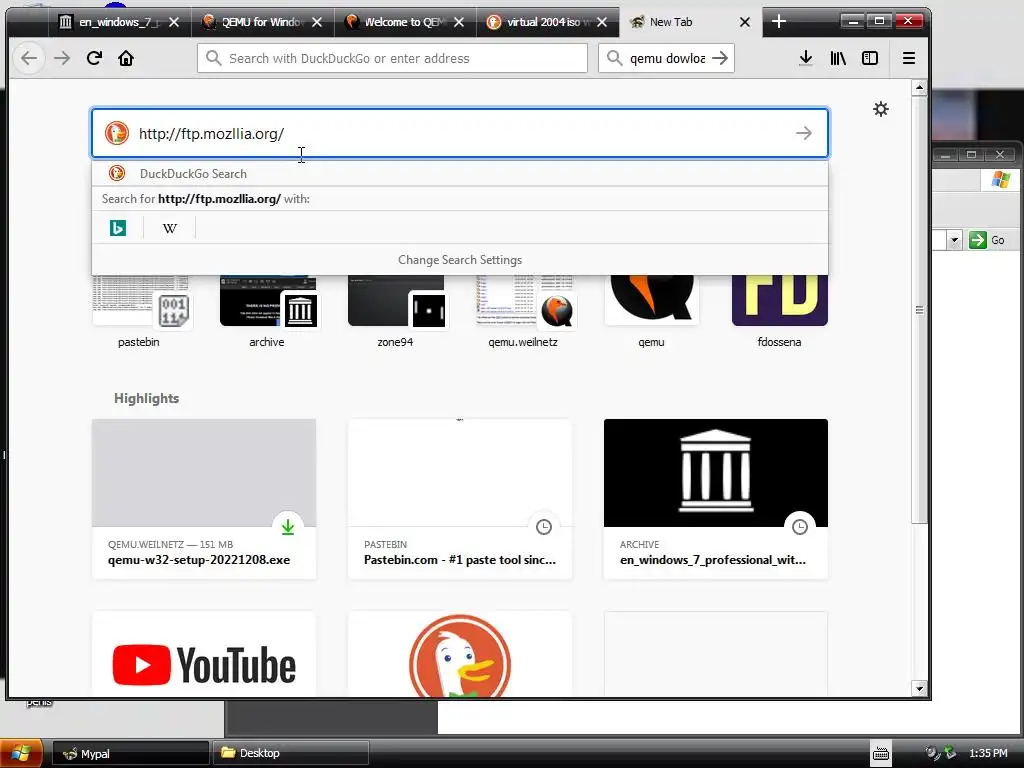Click the 1:35 PM taskbar clock
The height and width of the screenshot is (768, 1024).
pyautogui.click(x=988, y=754)
